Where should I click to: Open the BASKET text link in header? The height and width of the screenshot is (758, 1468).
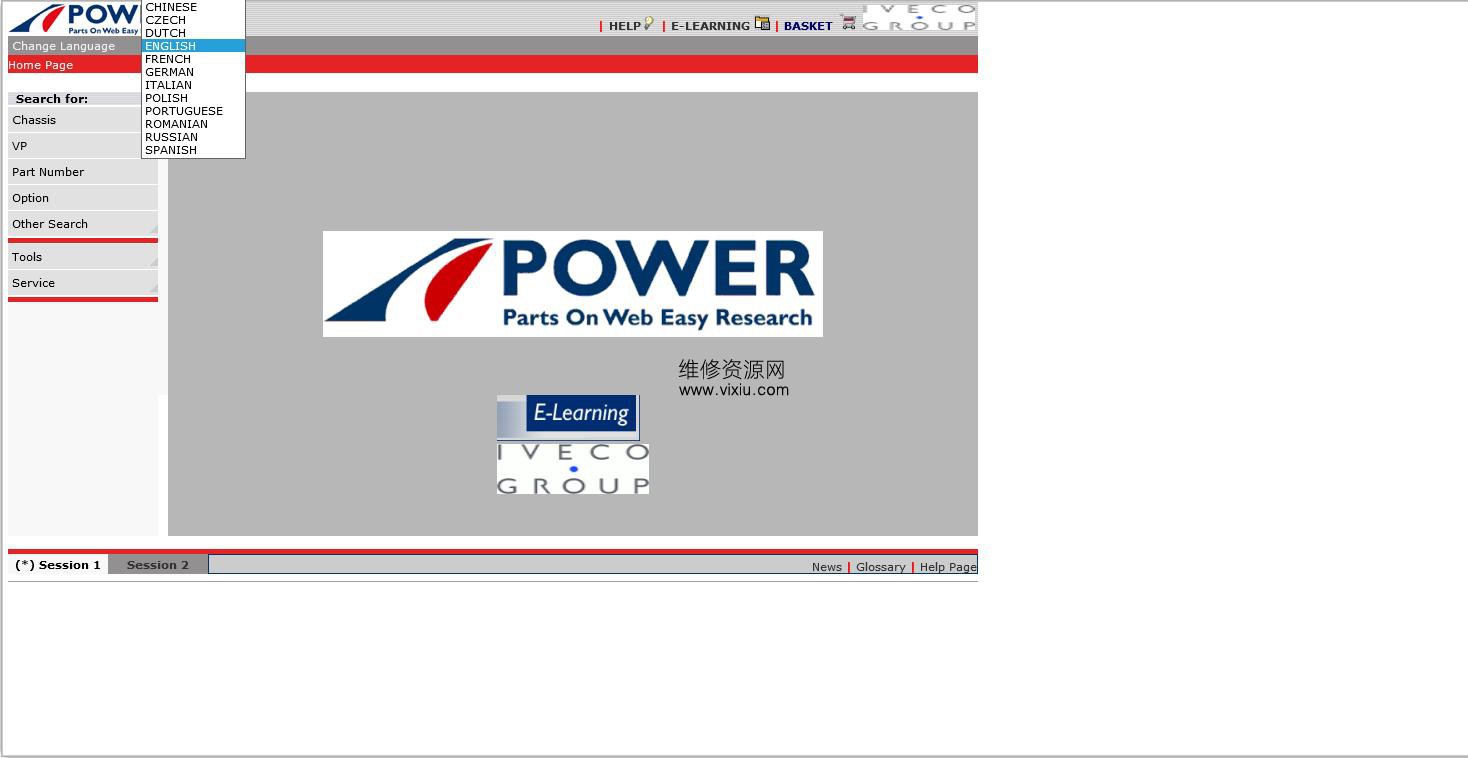pos(808,26)
